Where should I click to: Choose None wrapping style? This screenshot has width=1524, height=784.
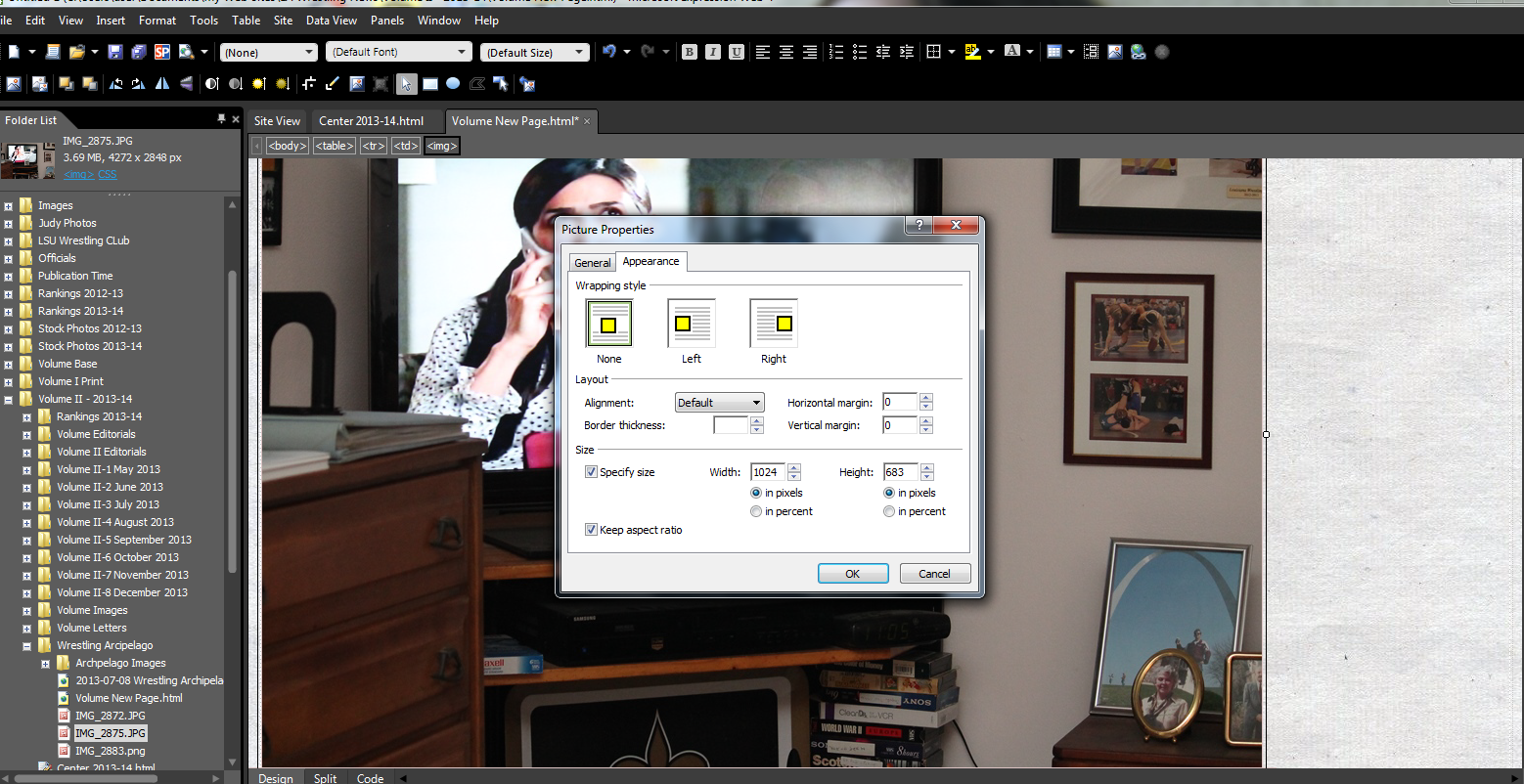click(x=608, y=324)
